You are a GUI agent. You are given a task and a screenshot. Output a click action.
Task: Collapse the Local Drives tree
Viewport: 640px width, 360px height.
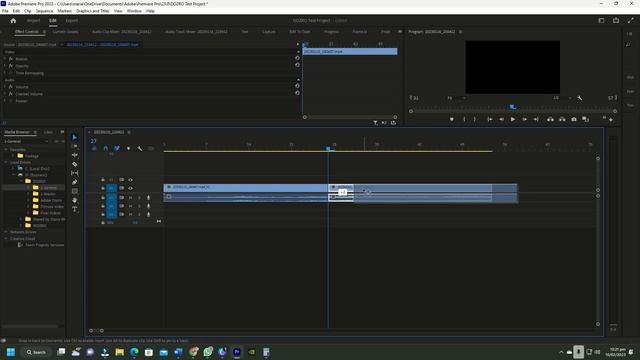click(x=6, y=162)
